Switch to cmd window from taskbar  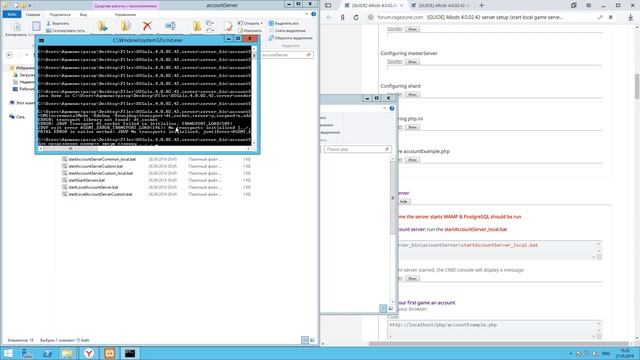pyautogui.click(x=130, y=353)
